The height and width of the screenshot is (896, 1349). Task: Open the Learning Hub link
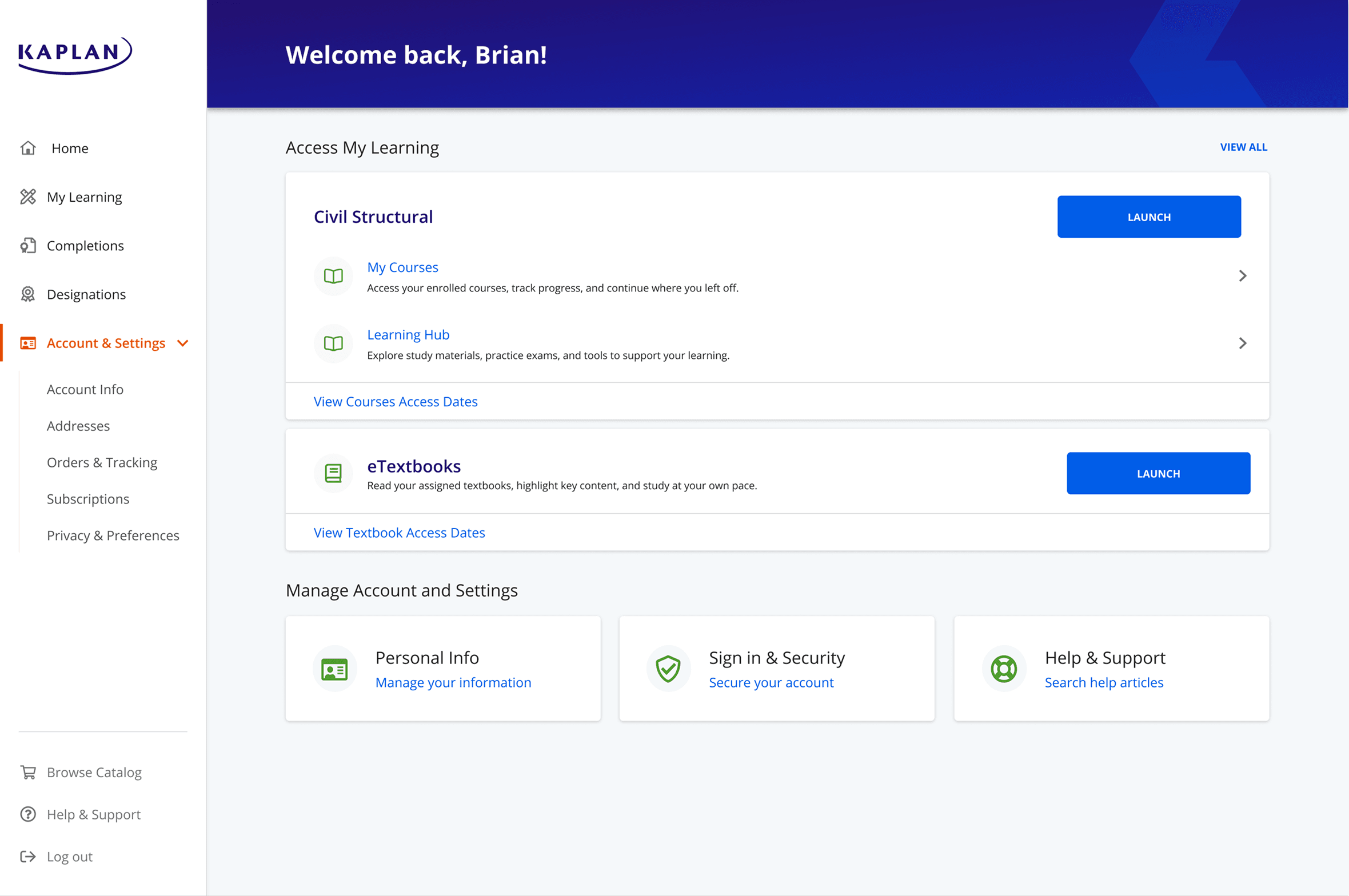[408, 334]
